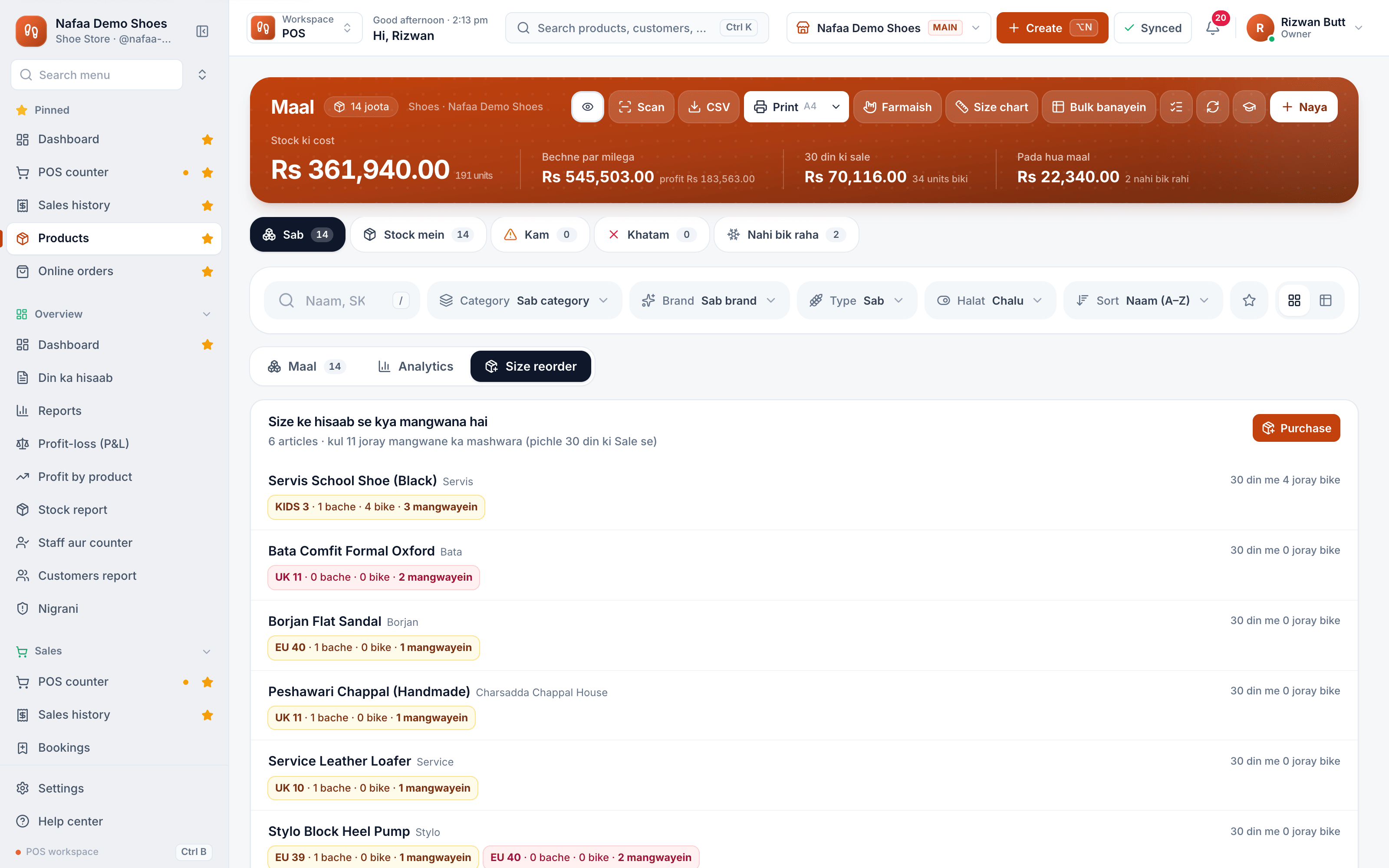Open Help center in sidebar

pyautogui.click(x=114, y=822)
